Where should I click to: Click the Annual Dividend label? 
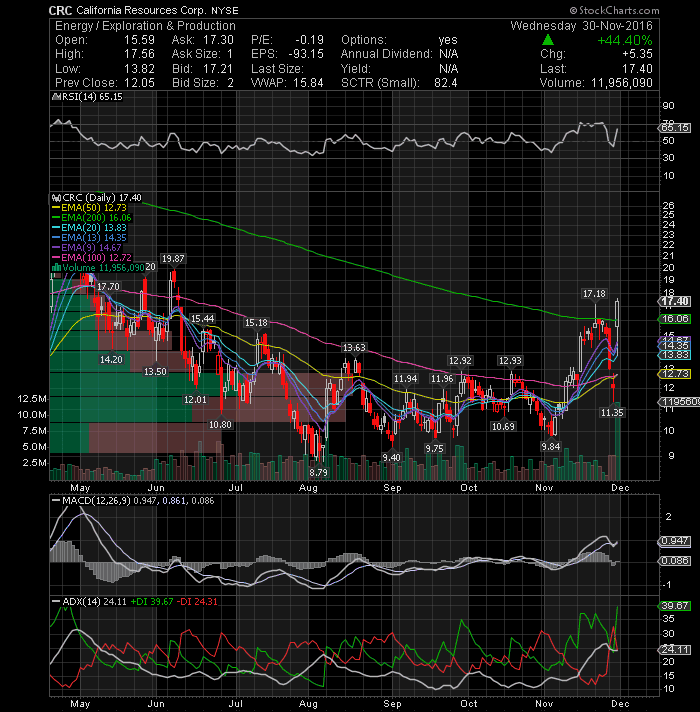387,54
